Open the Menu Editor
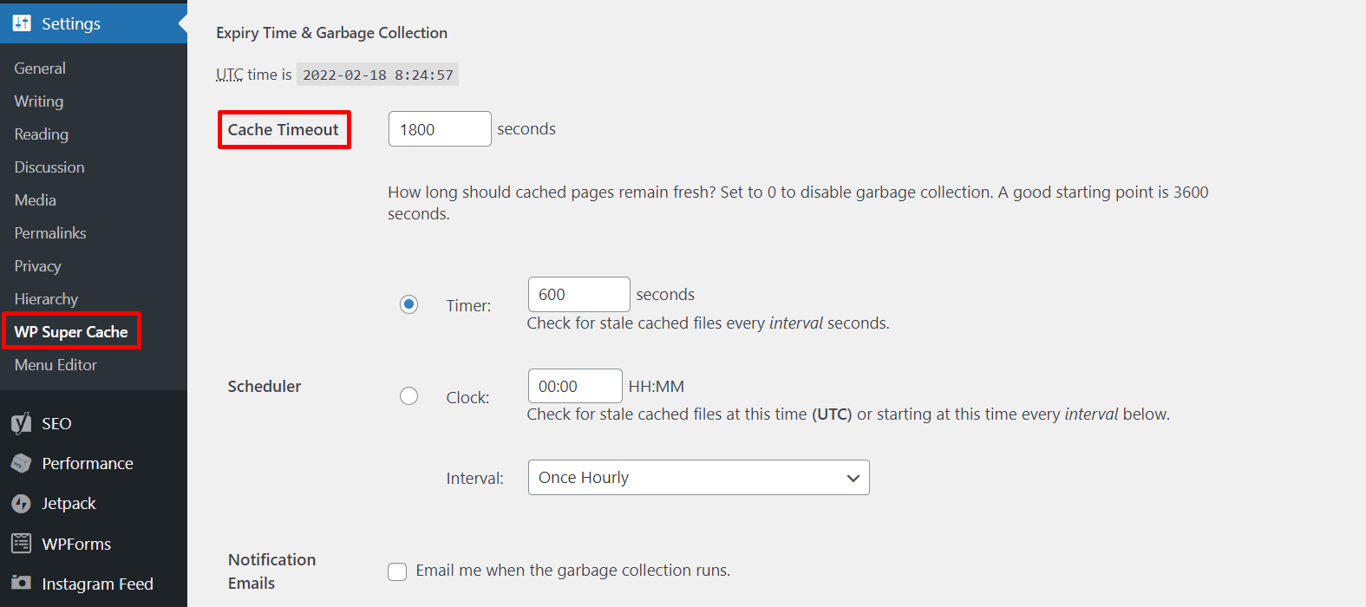Viewport: 1366px width, 607px height. [53, 364]
